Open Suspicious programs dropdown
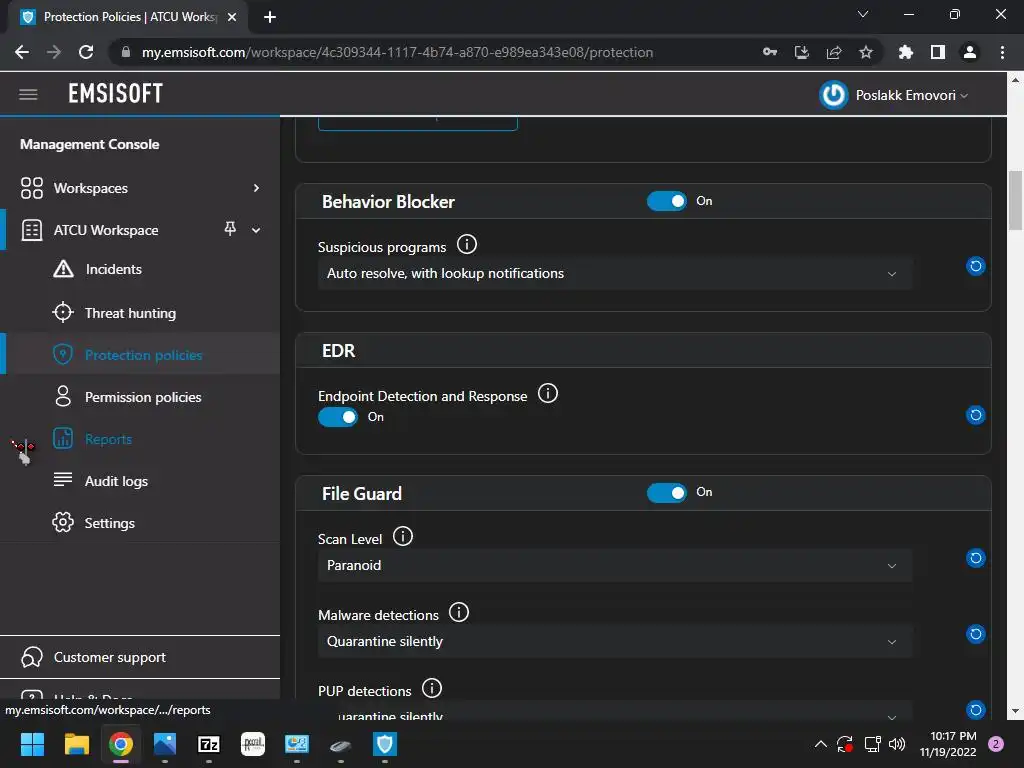 click(x=614, y=273)
